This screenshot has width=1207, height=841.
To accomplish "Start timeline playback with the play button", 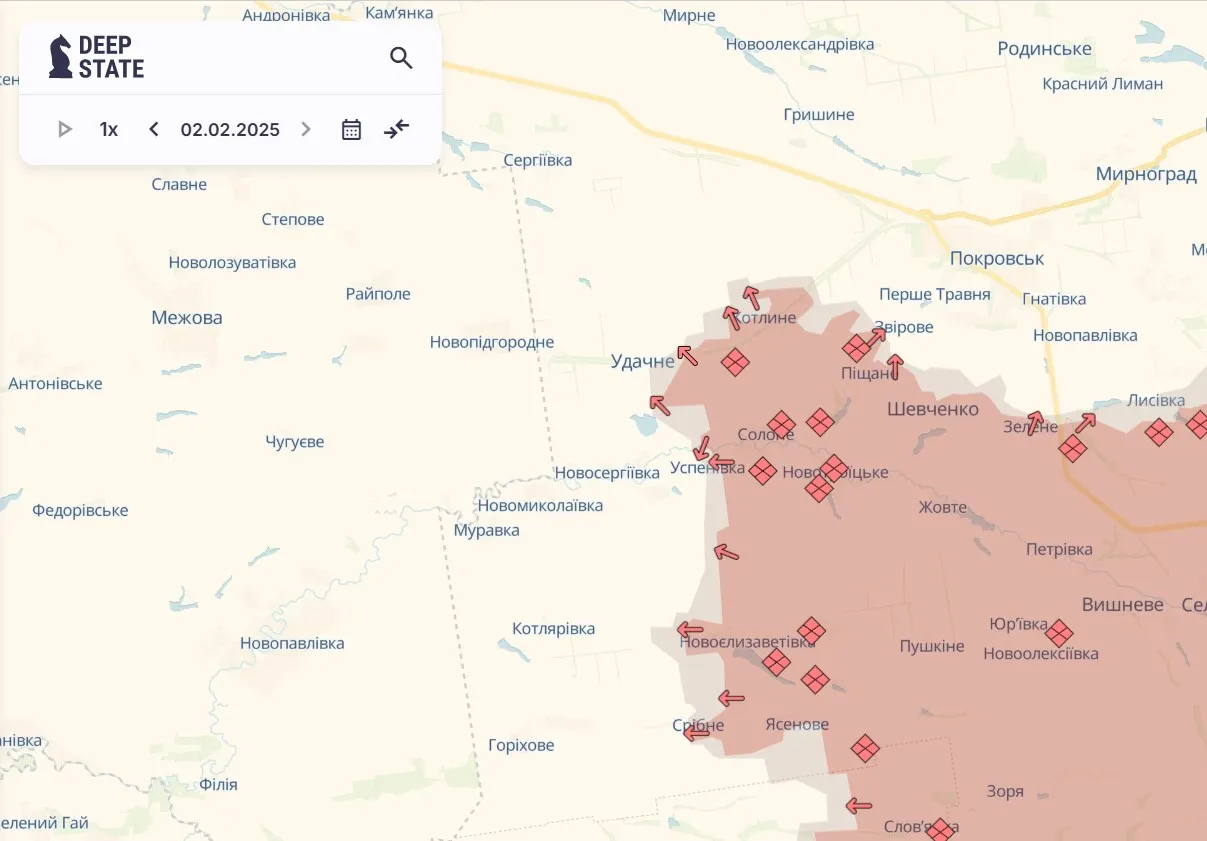I will (64, 129).
